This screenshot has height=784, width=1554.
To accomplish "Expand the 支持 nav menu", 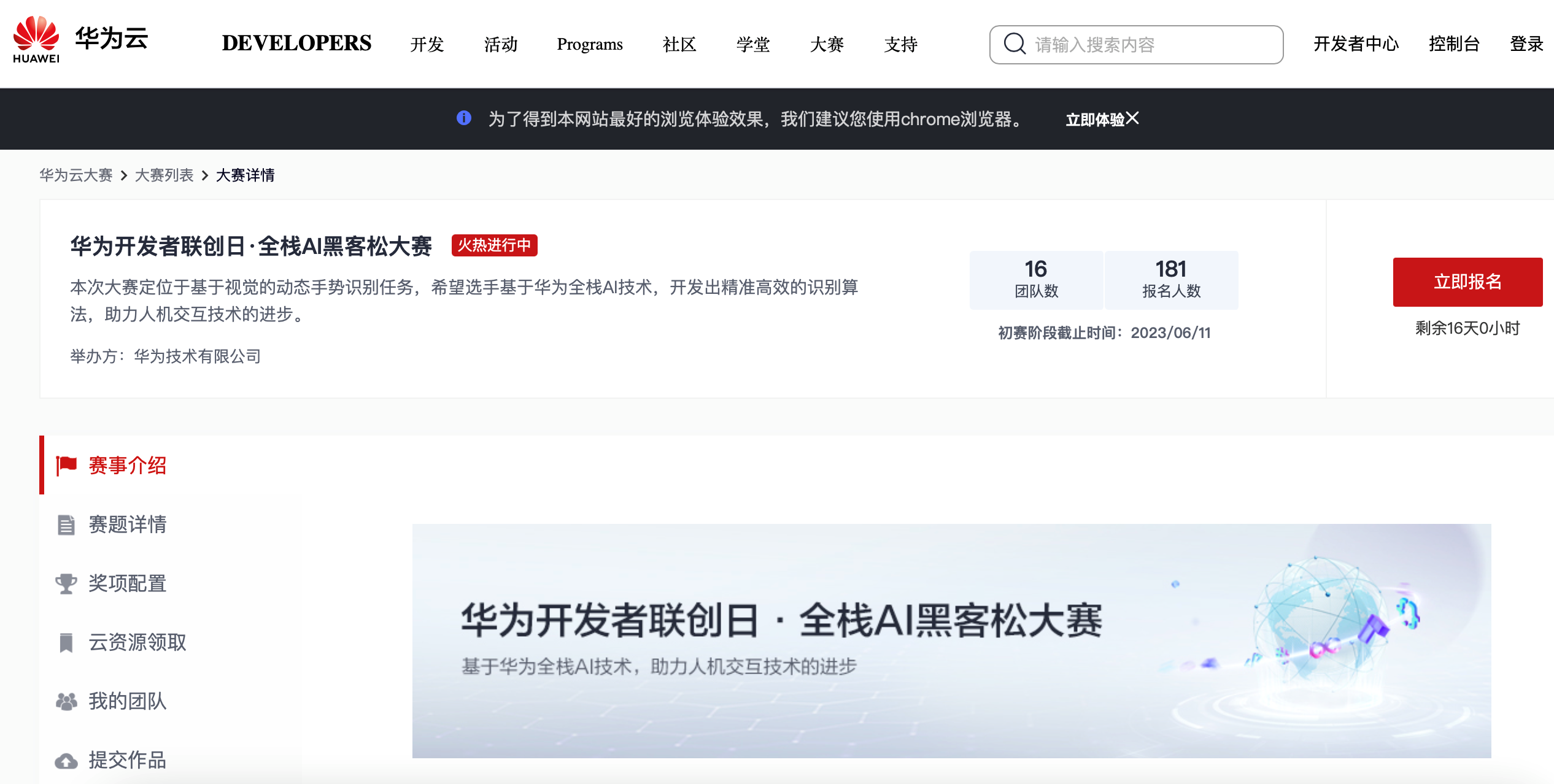I will [x=900, y=44].
